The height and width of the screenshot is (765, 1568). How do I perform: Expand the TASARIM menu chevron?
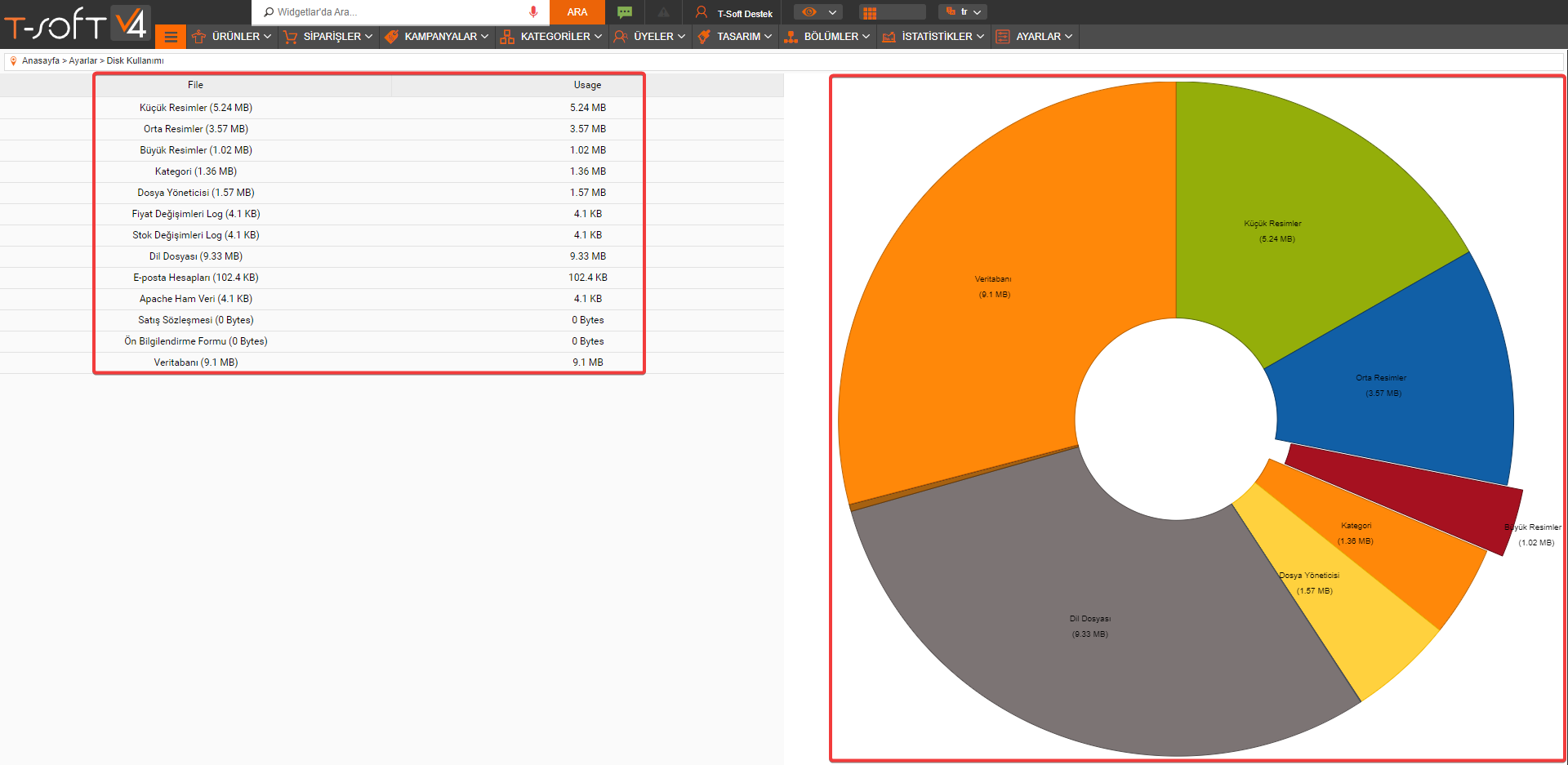pyautogui.click(x=768, y=37)
